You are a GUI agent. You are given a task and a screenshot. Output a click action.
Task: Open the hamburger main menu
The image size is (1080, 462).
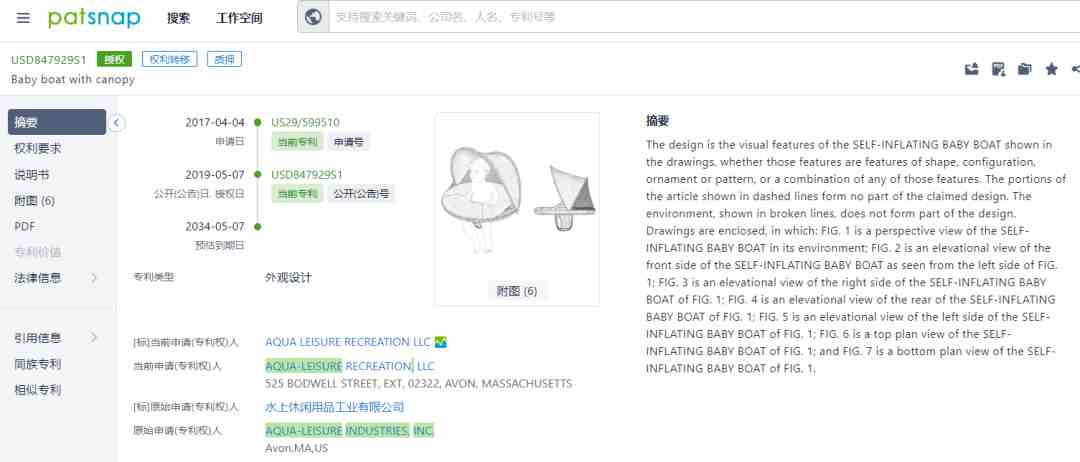click(x=23, y=18)
